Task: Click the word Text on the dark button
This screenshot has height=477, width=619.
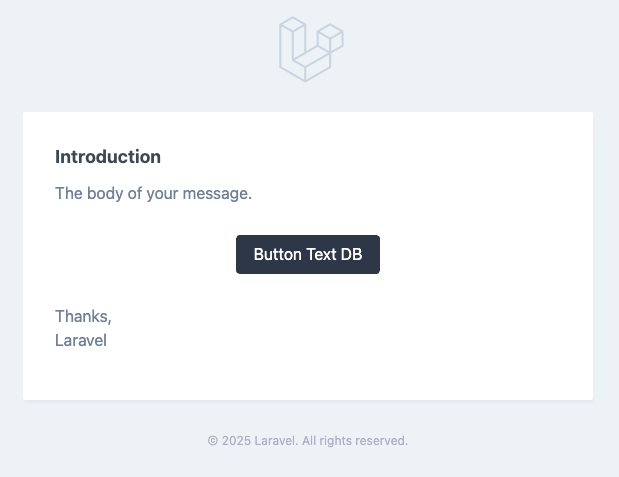Action: [321, 254]
